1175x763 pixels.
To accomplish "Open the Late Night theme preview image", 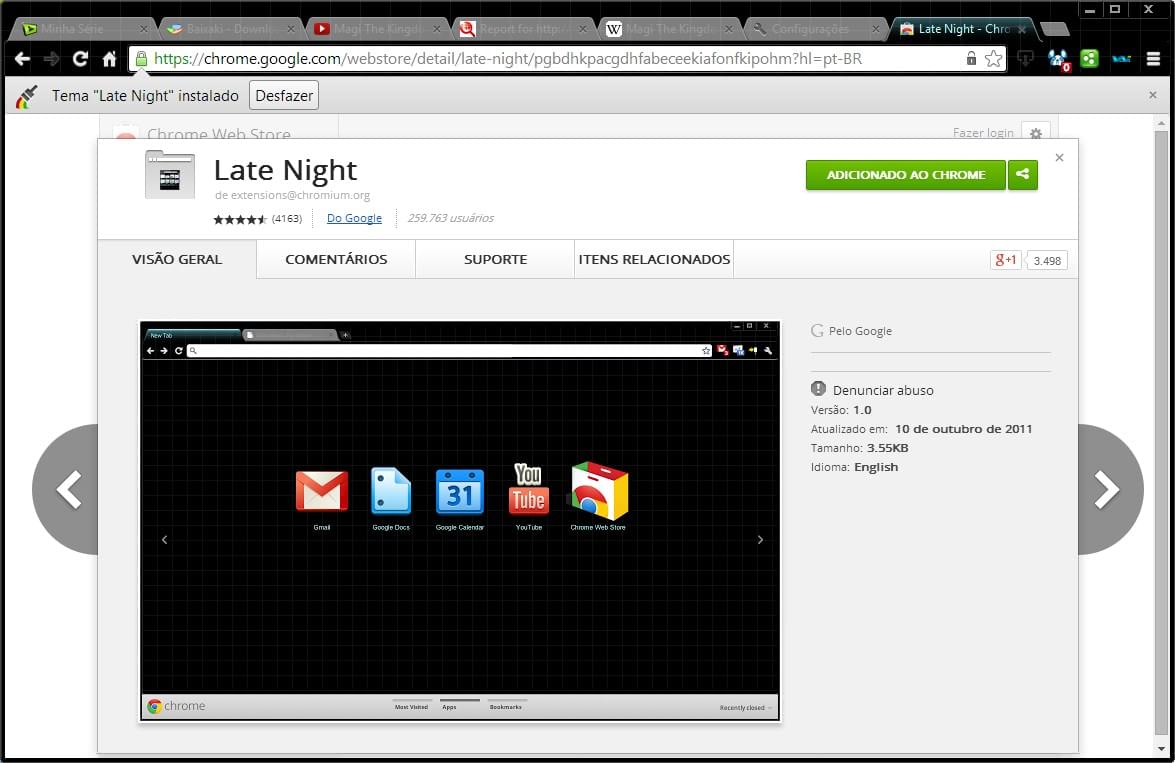I will click(460, 522).
